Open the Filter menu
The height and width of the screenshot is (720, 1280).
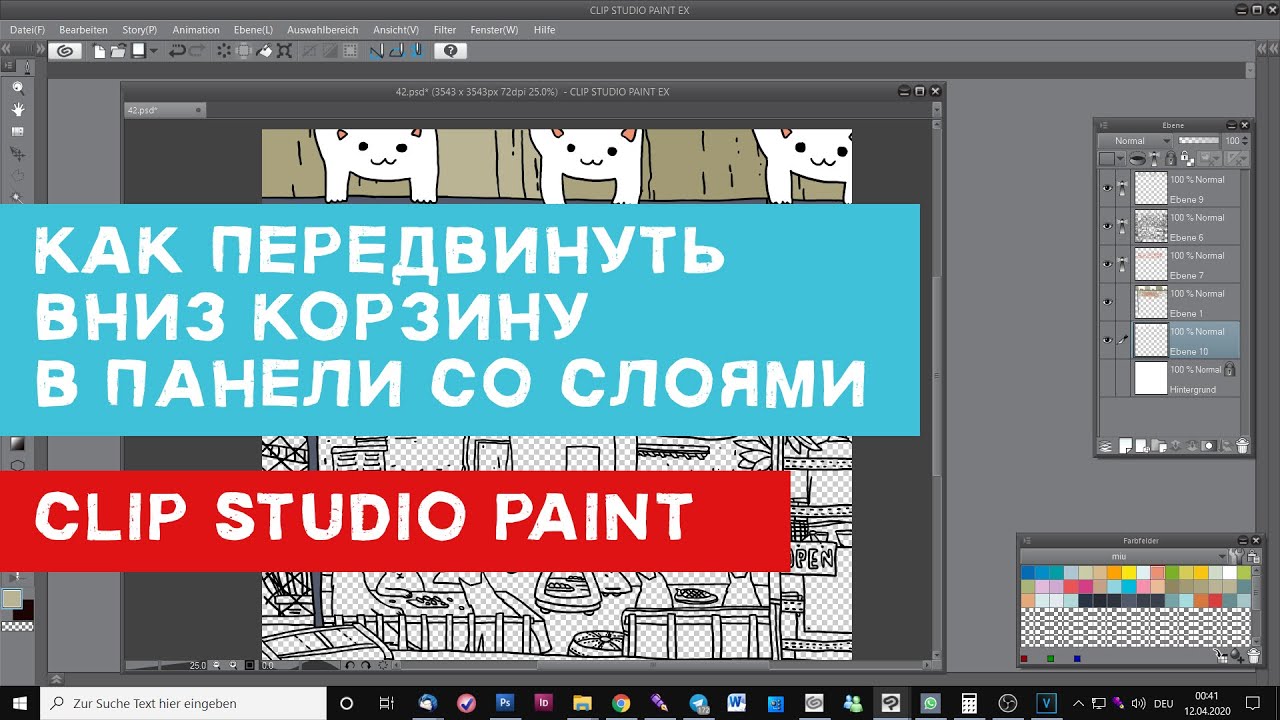tap(445, 30)
